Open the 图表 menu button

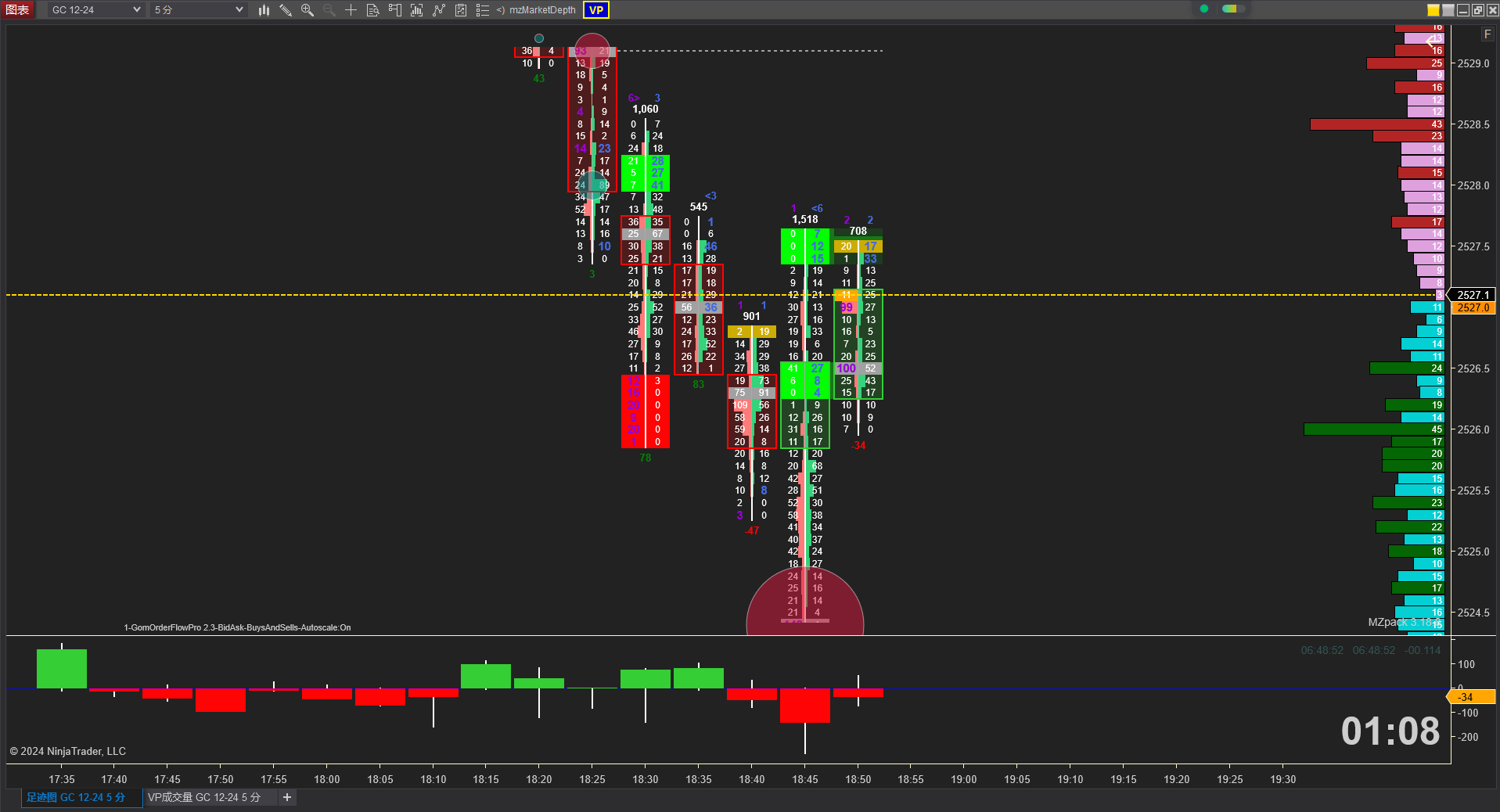point(17,9)
